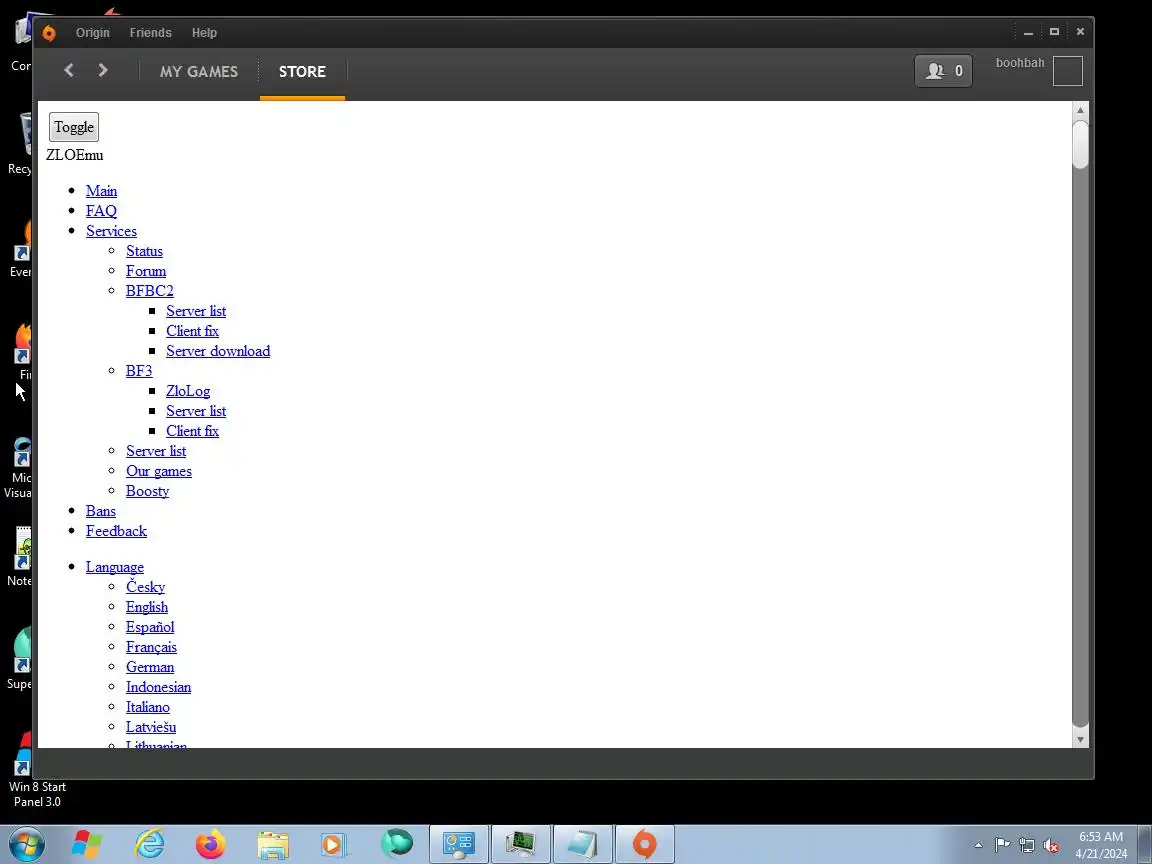Viewport: 1152px width, 864px height.
Task: Open the Origin menu
Action: (x=93, y=33)
